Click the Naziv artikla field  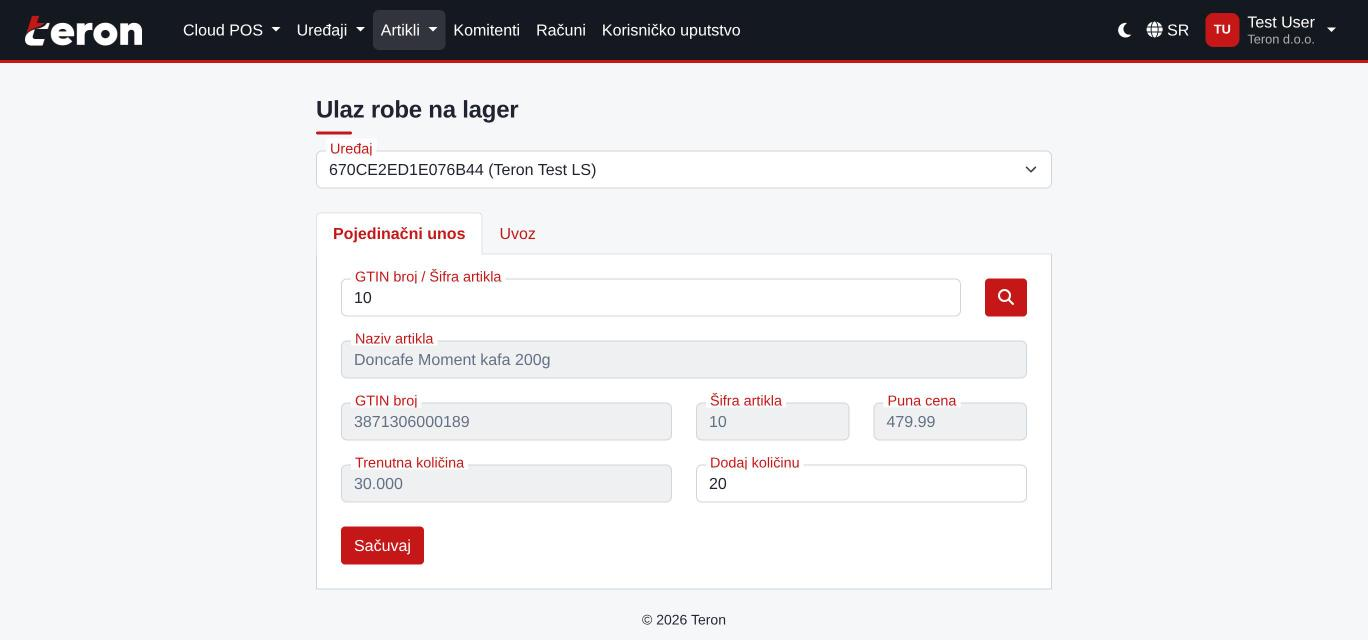pos(684,360)
